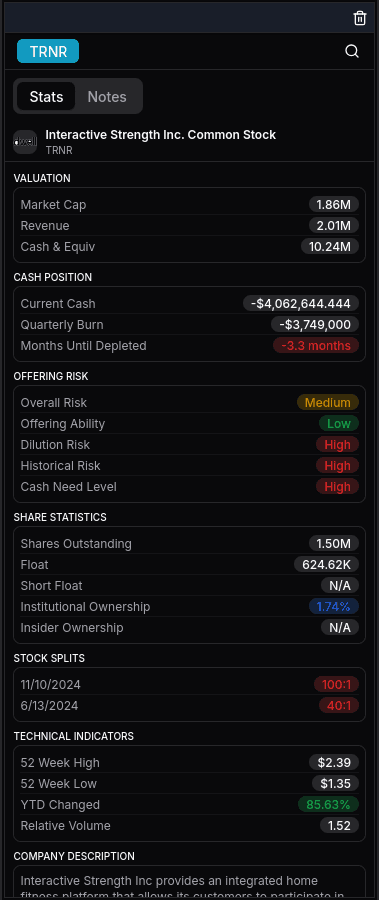Select the Low offering ability badge
Screen dimensions: 379x900
pyautogui.click(x=339, y=424)
